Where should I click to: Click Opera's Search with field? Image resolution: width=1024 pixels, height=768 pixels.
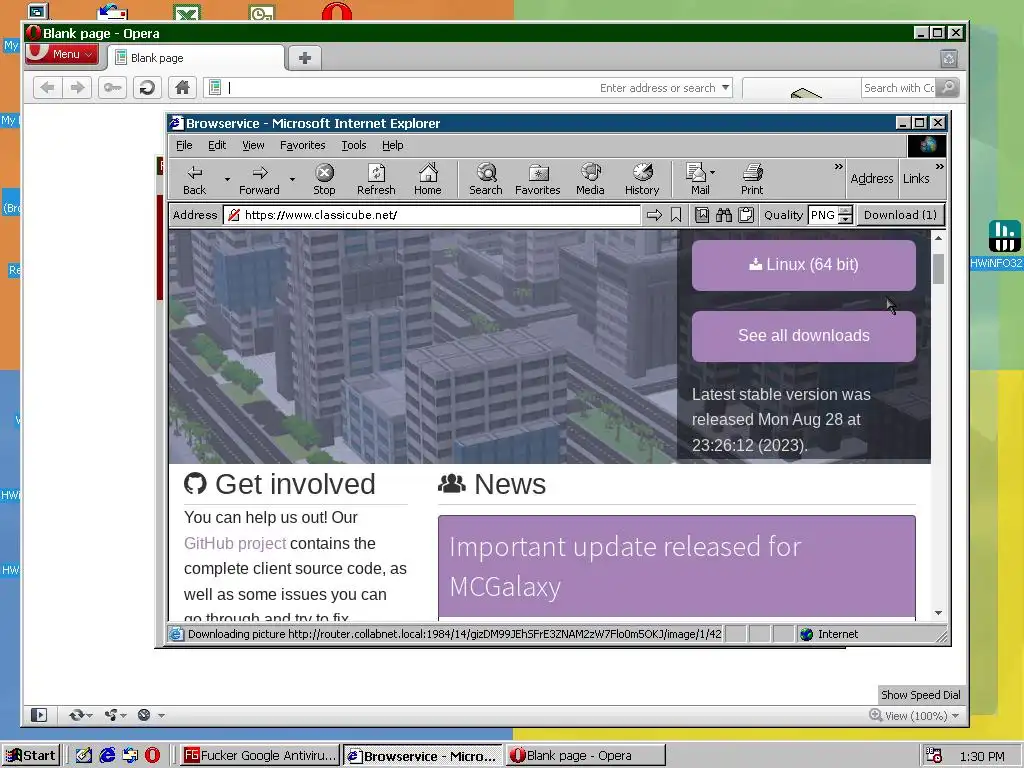pyautogui.click(x=898, y=88)
